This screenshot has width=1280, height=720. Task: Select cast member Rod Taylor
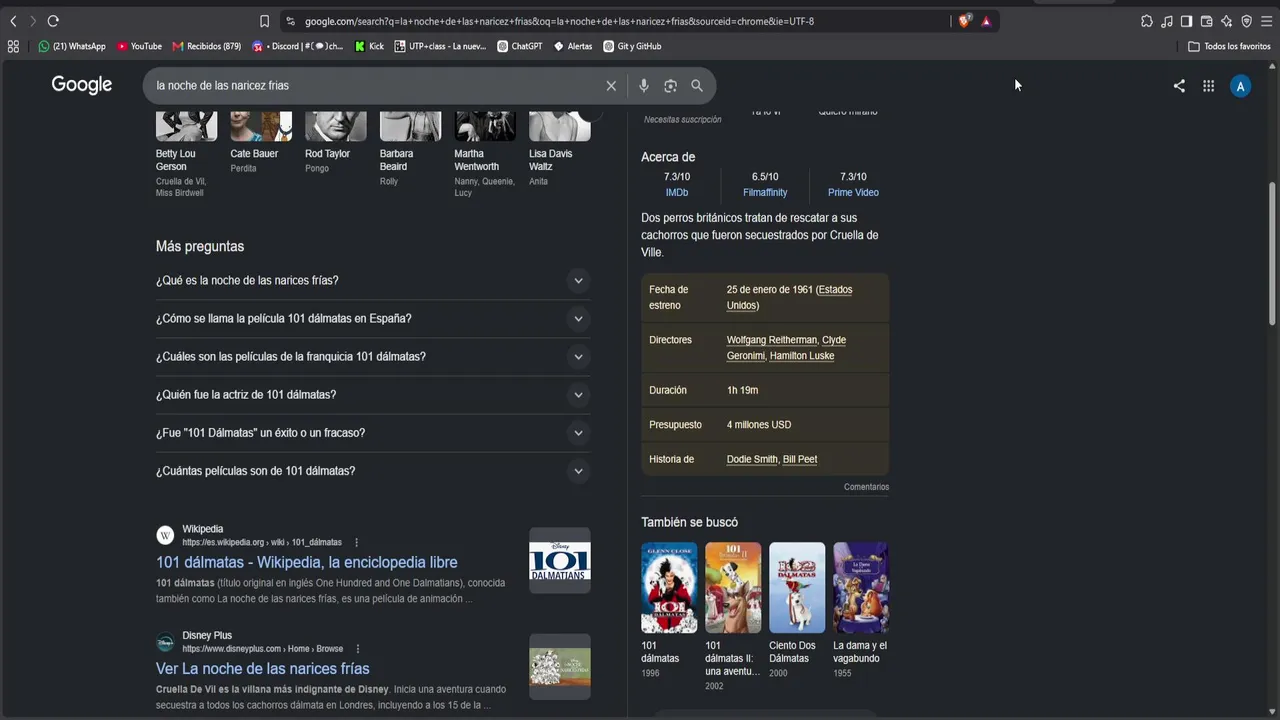(x=336, y=142)
